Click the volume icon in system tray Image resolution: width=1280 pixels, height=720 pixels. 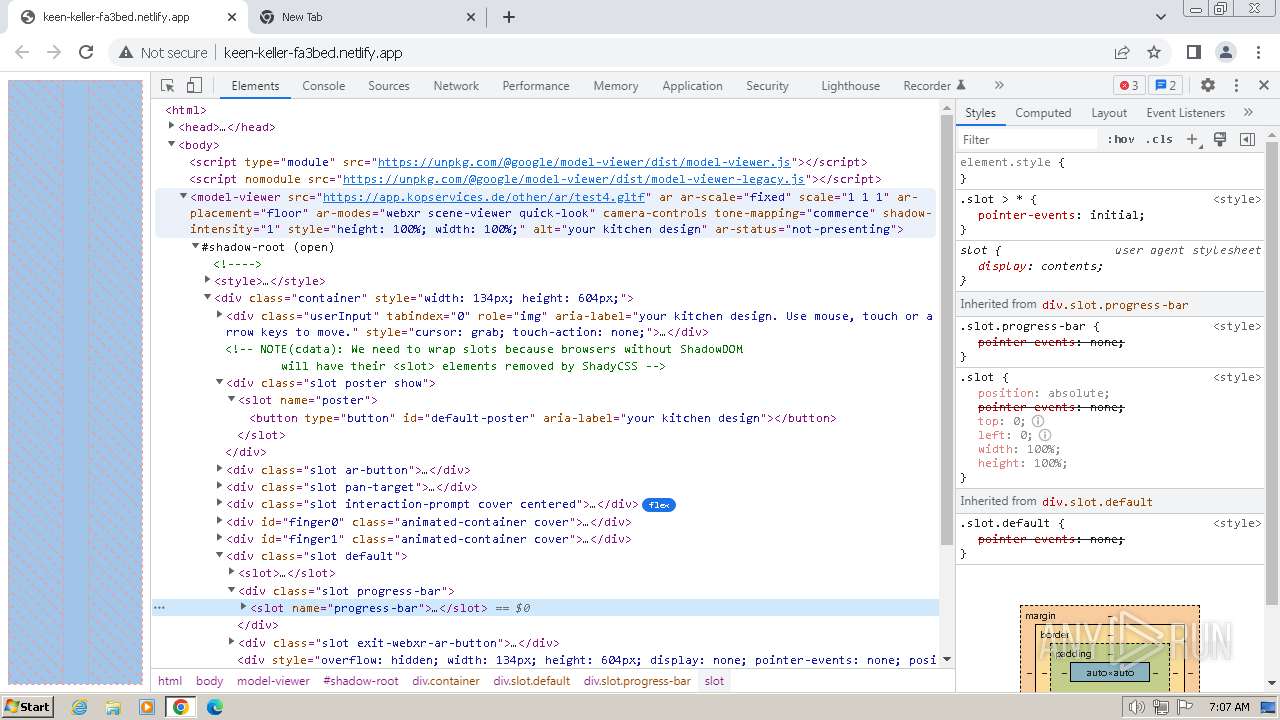click(1136, 707)
